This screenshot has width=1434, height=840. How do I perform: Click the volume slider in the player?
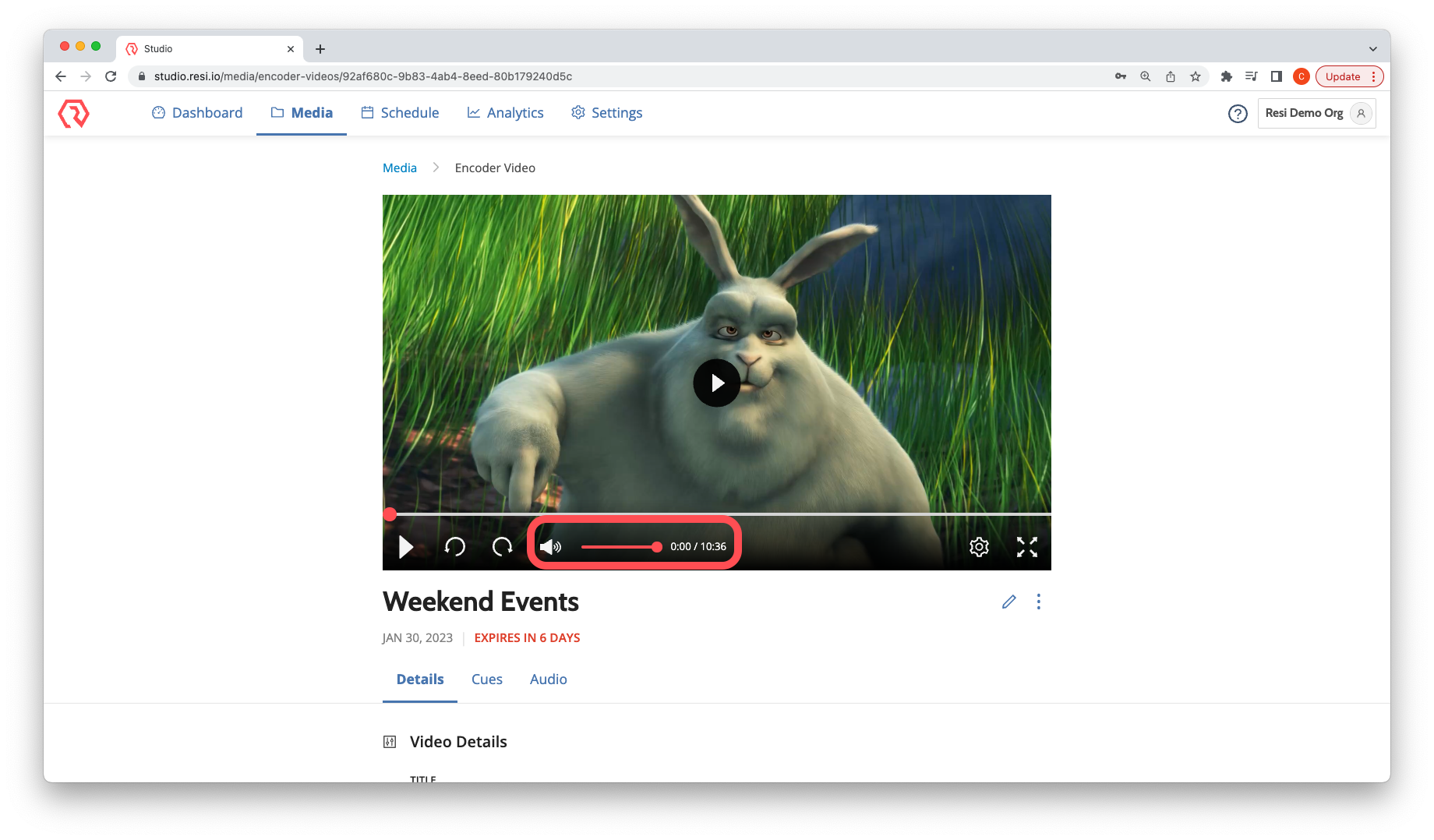(x=620, y=547)
